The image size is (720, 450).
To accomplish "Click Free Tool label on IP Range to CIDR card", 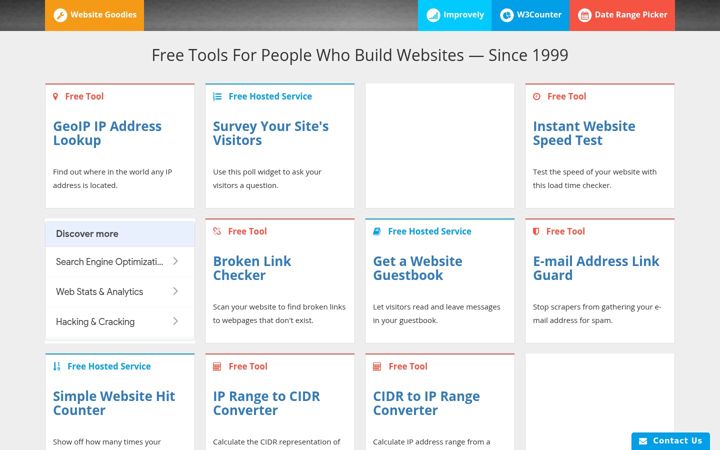I will point(248,366).
